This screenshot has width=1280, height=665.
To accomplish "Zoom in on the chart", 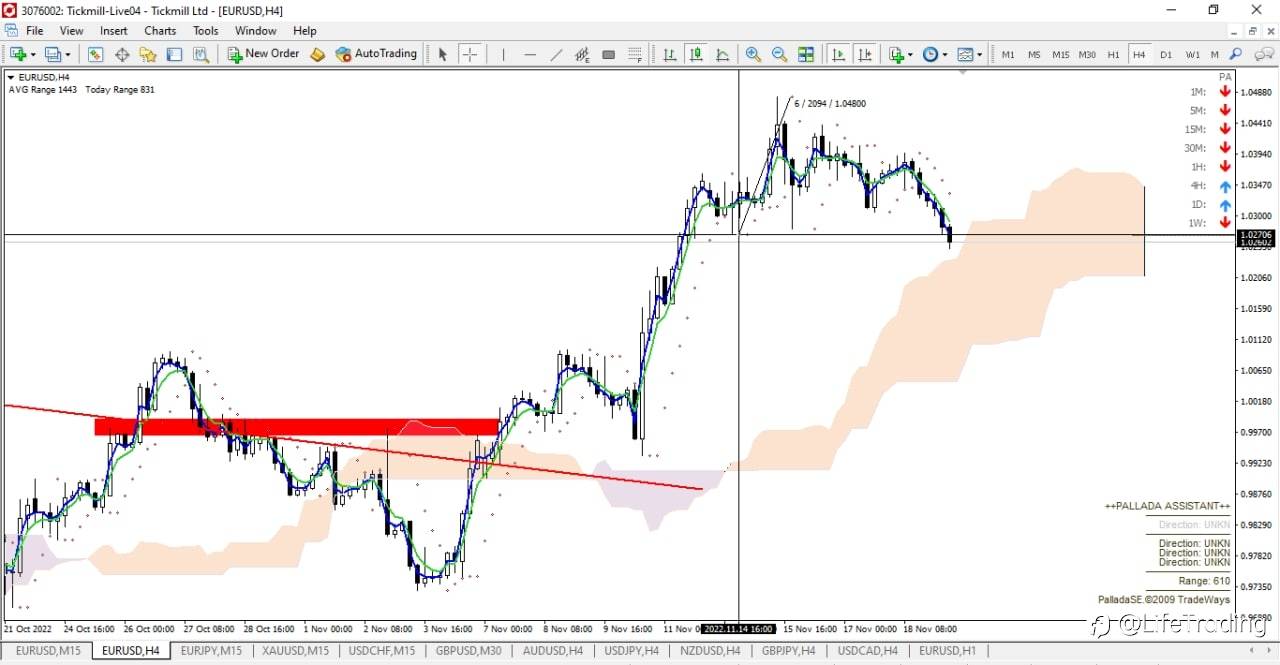I will pos(753,54).
